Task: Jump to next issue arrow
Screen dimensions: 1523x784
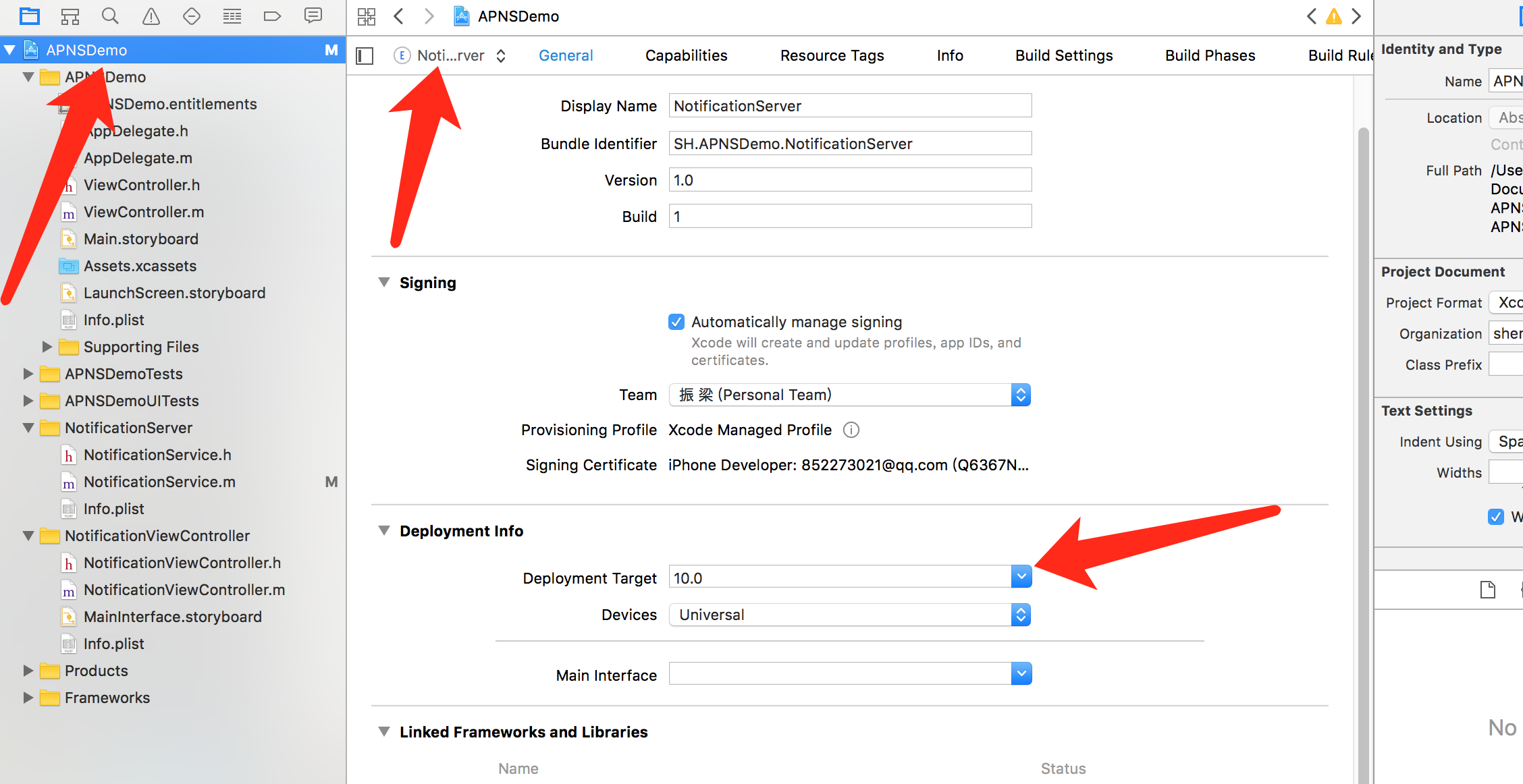Action: point(1356,16)
